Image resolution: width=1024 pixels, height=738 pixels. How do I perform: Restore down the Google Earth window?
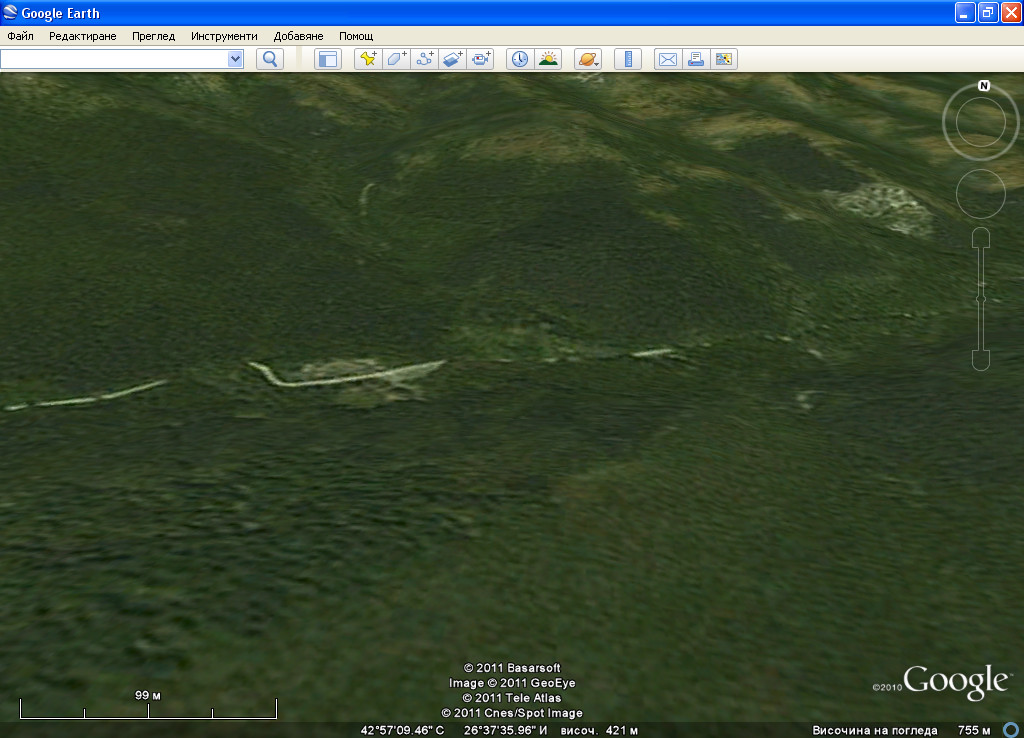click(988, 12)
